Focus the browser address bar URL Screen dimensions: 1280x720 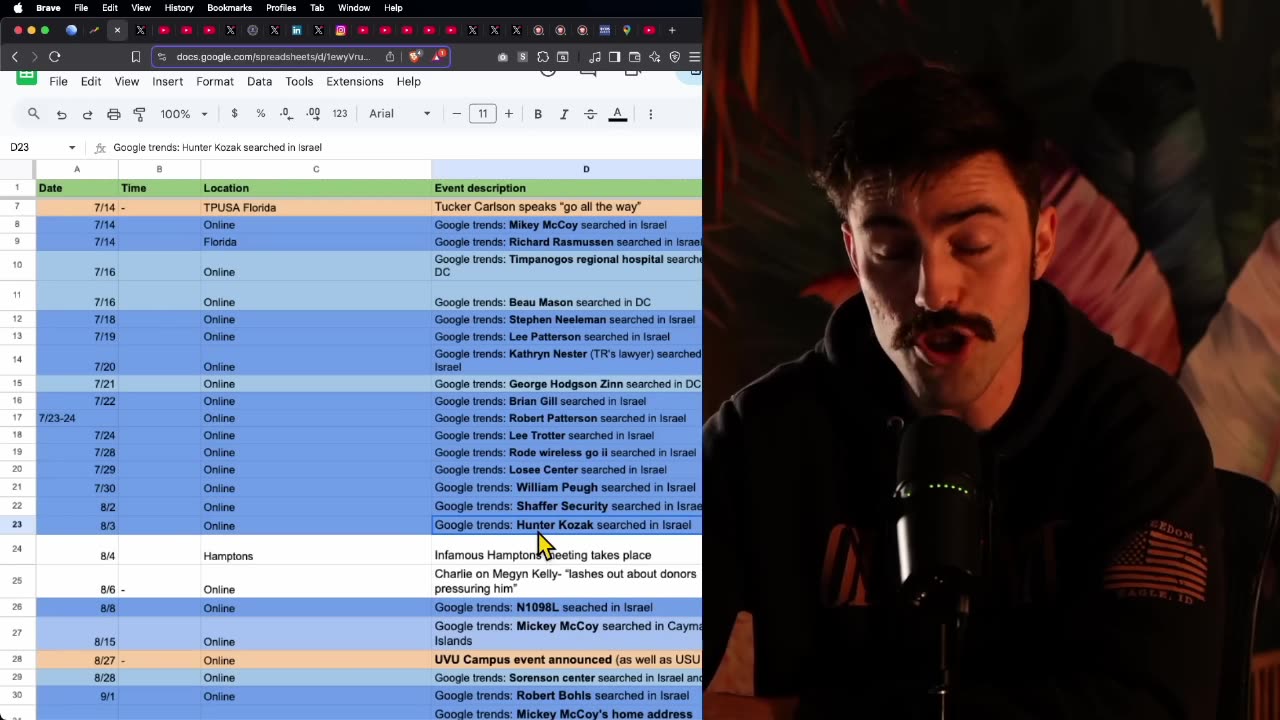(273, 57)
